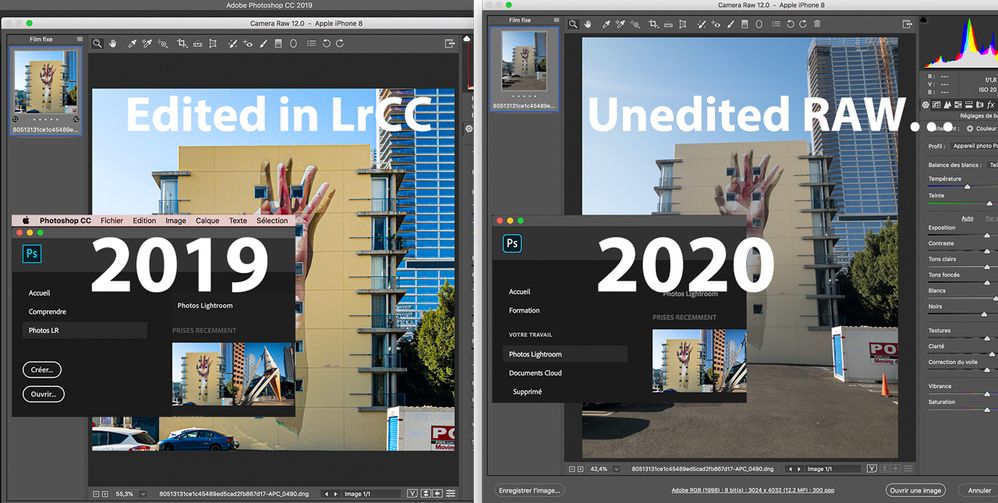This screenshot has height=503, width=998.
Task: Toggle full screen mode in right window
Action: tap(908, 24)
